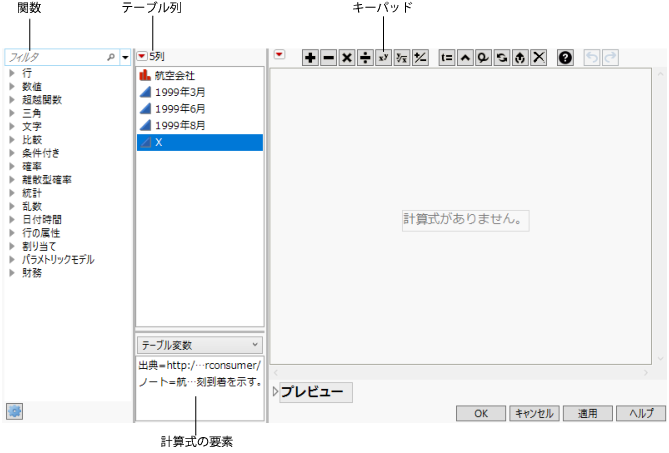This screenshot has height=453, width=669.
Task: Open the formula editor red triangle menu
Action: 279,55
